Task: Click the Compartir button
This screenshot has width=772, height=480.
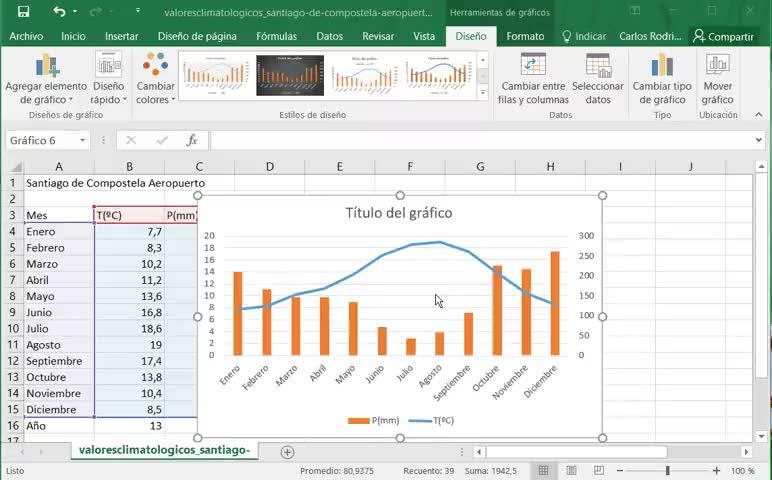Action: [x=723, y=36]
